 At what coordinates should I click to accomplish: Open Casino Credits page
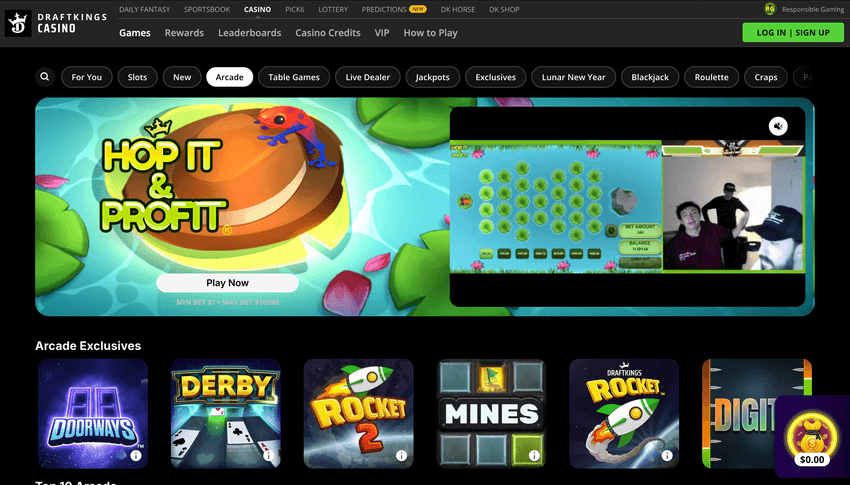point(328,33)
